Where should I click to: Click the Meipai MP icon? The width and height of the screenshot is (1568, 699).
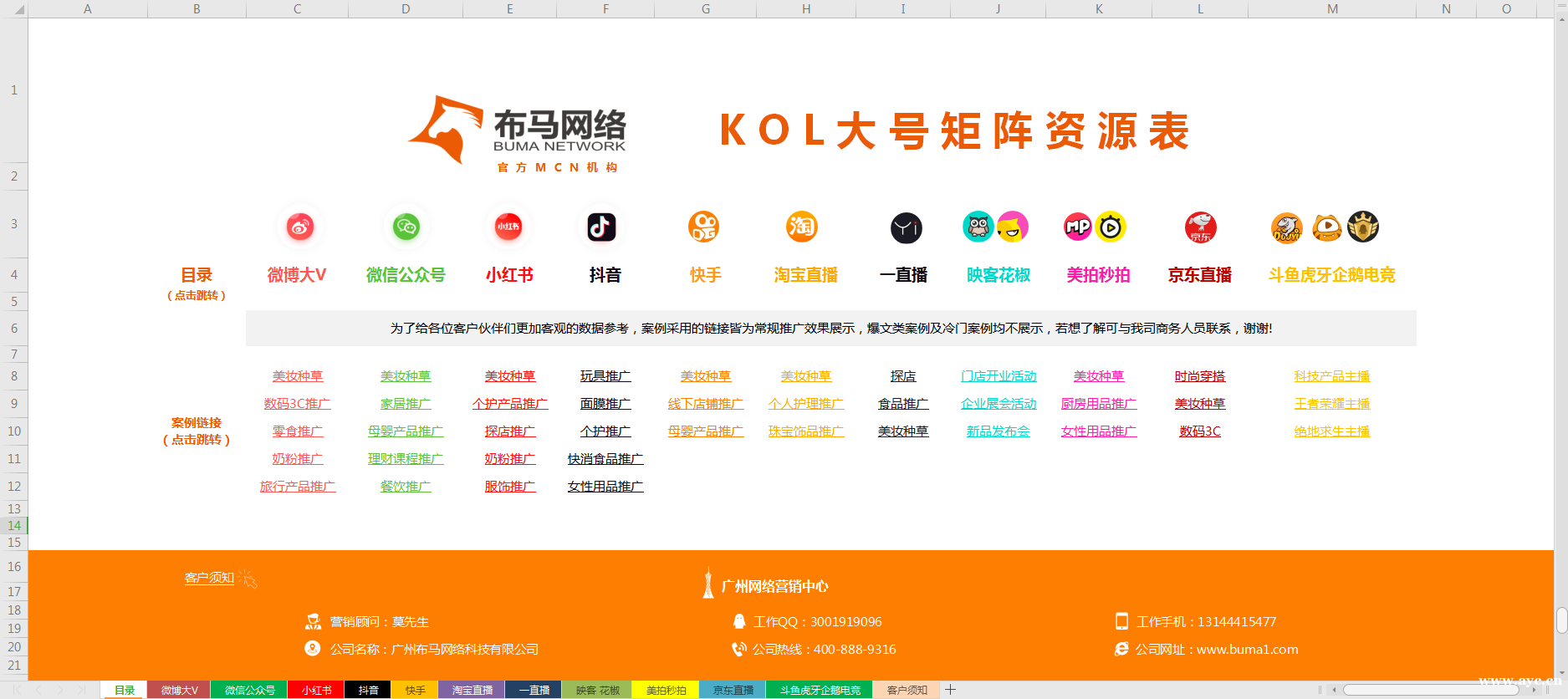pos(1078,227)
